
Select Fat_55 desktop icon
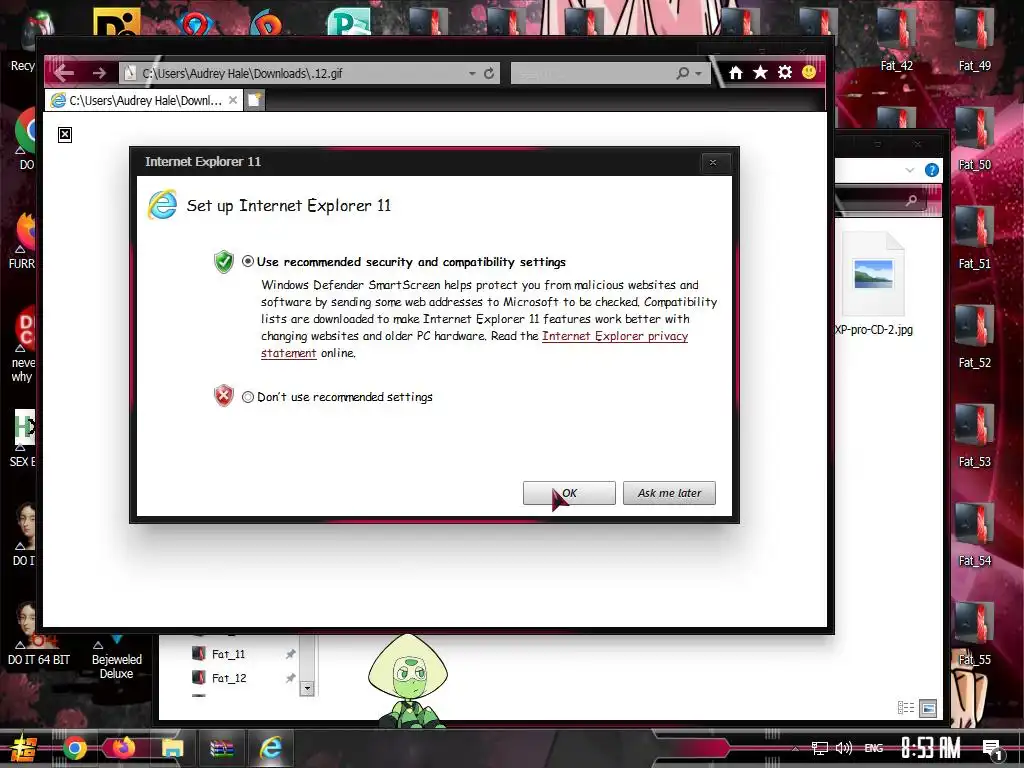974,634
